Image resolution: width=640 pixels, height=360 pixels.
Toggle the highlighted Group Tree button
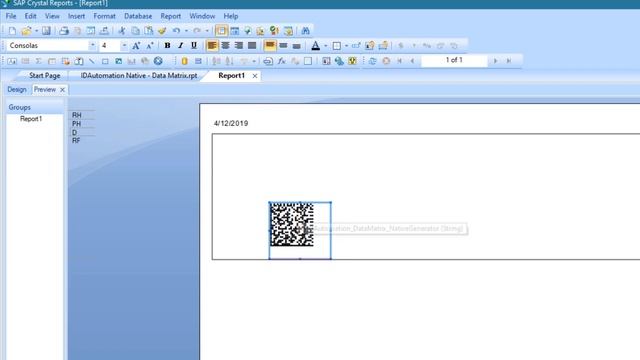221,31
